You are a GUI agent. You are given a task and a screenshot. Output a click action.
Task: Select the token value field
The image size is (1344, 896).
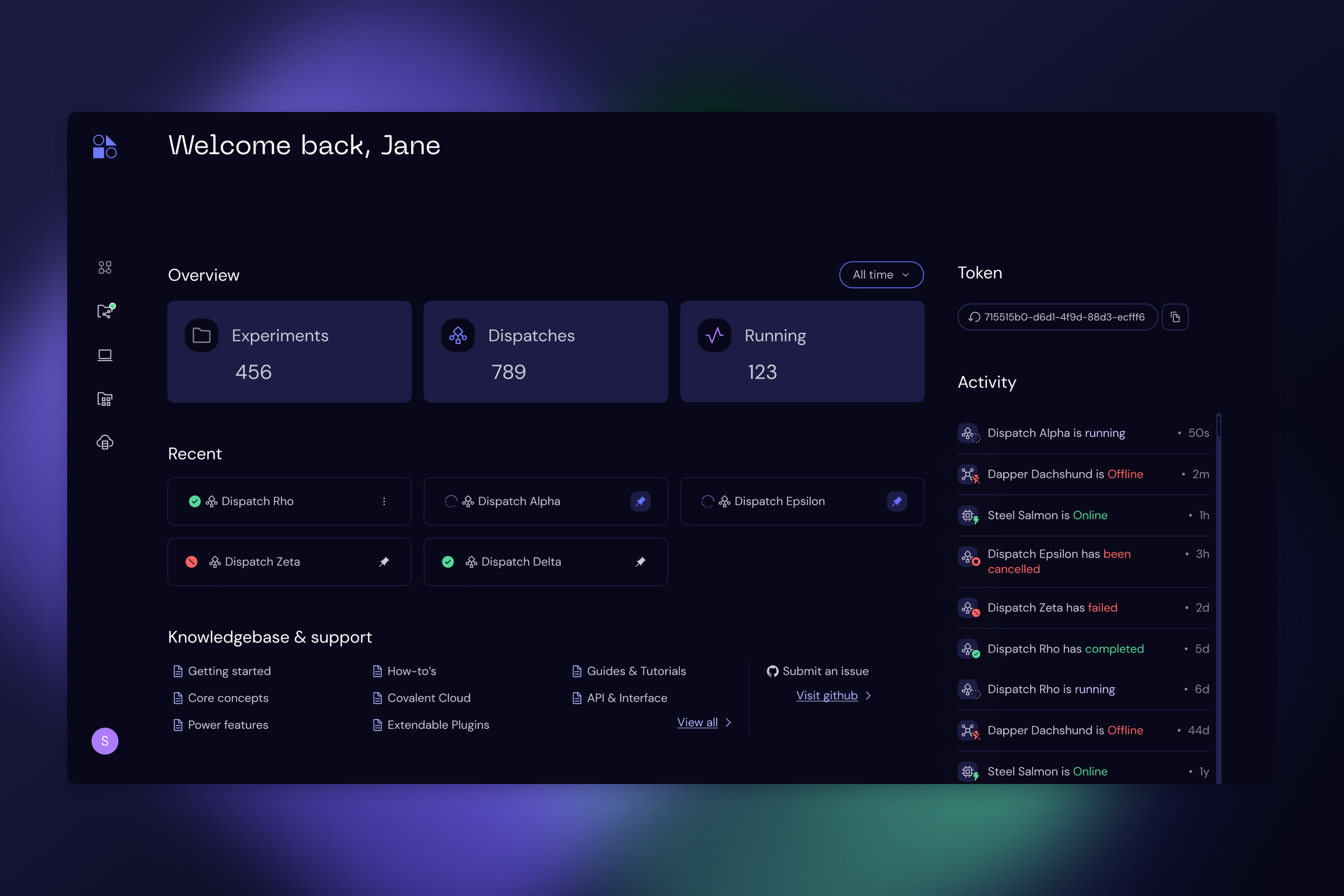click(x=1058, y=317)
